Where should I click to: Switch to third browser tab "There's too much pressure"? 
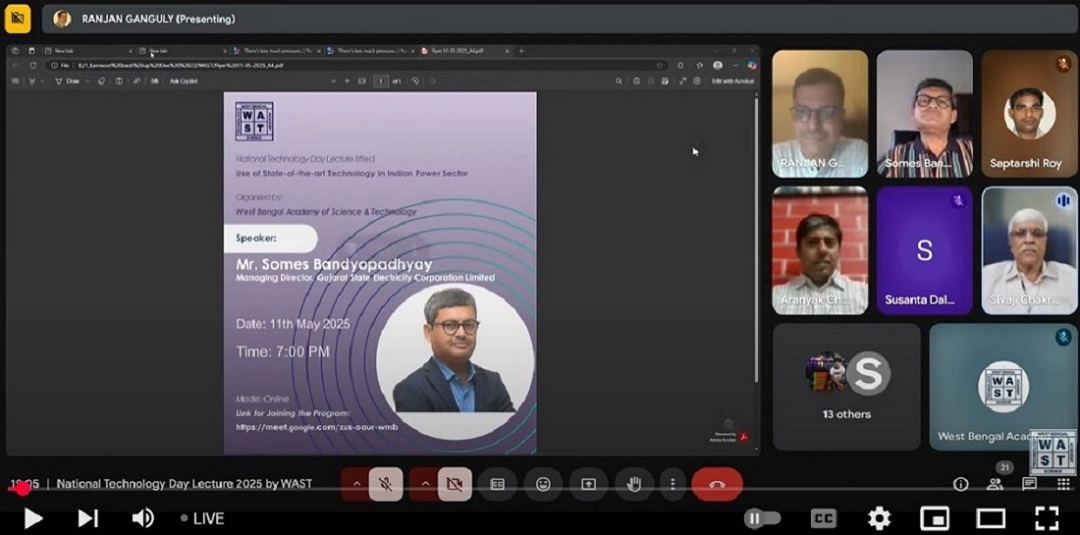click(276, 51)
